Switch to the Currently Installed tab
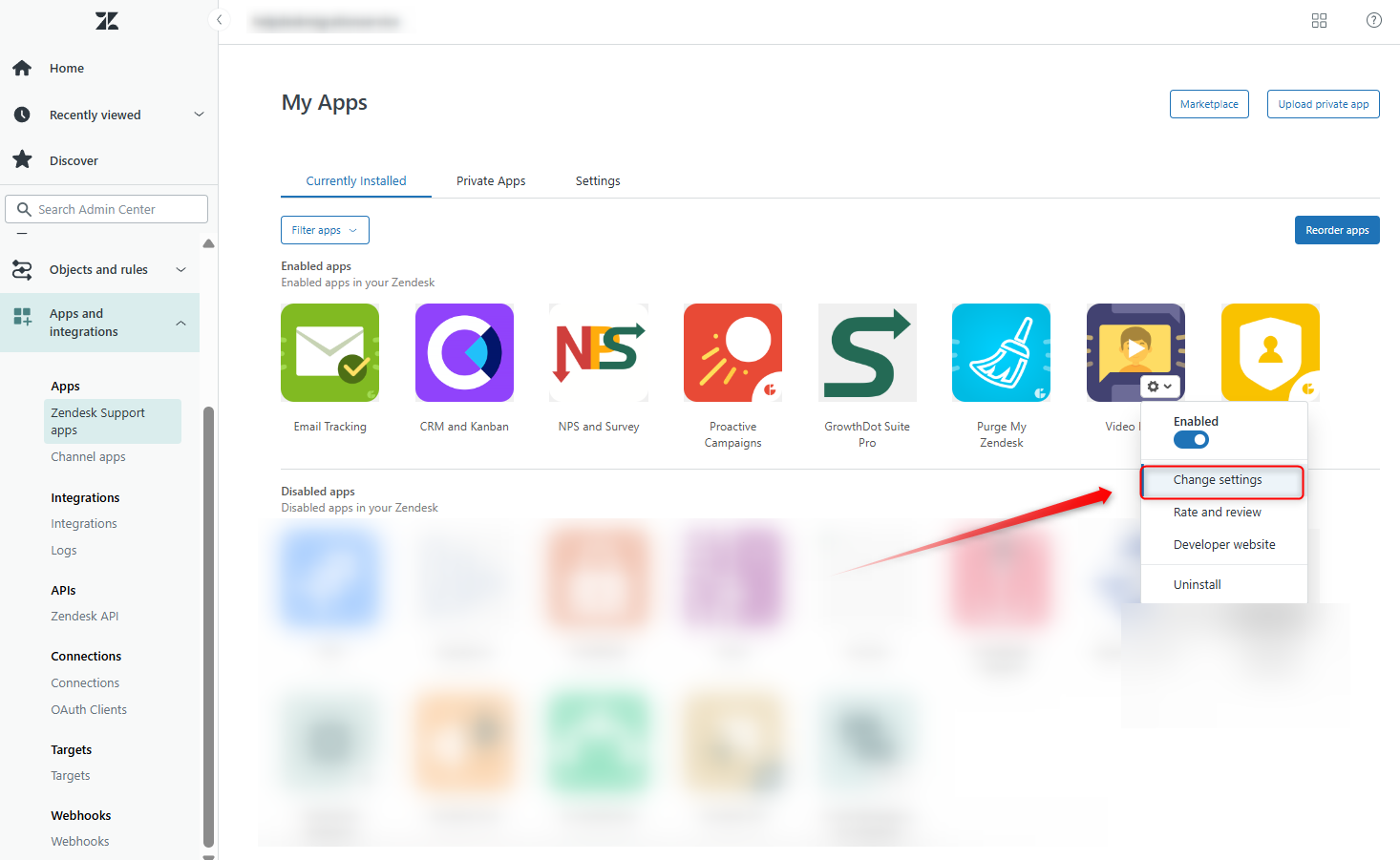This screenshot has width=1400, height=860. click(356, 180)
